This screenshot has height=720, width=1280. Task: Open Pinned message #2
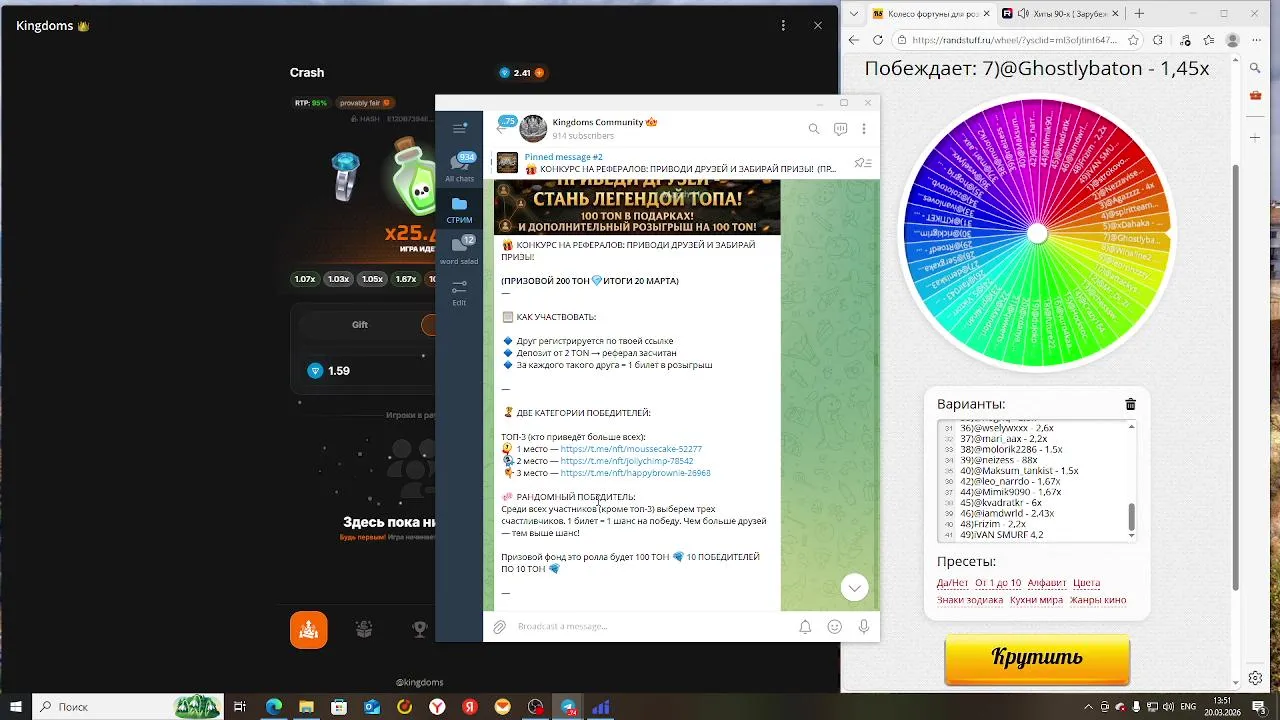pyautogui.click(x=670, y=163)
